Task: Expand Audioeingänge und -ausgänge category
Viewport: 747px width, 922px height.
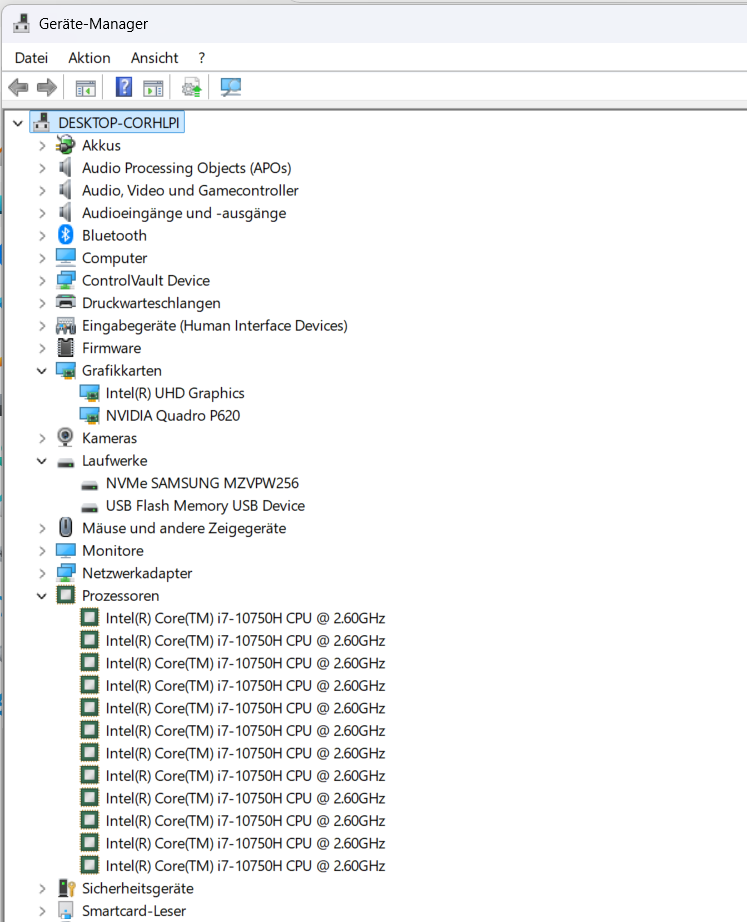Action: pyautogui.click(x=42, y=213)
